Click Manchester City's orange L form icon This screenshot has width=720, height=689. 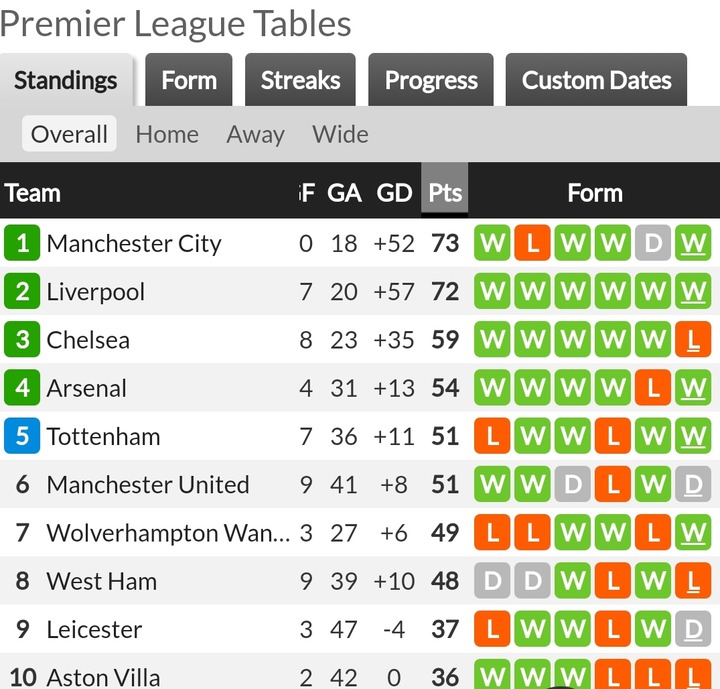coord(532,243)
